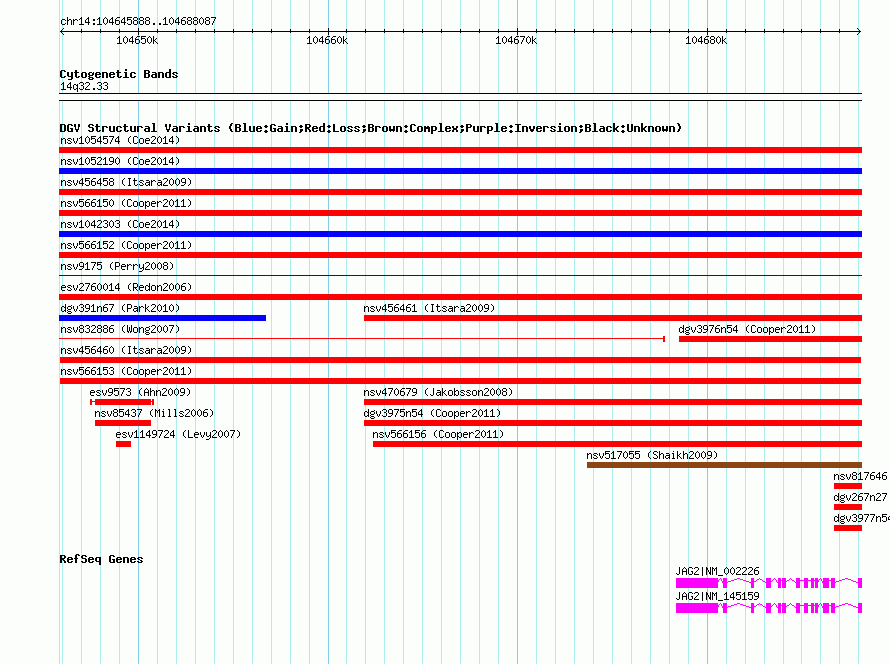Click the RefSeq Genes track title
Viewport: 890px width, 664px height.
101,559
